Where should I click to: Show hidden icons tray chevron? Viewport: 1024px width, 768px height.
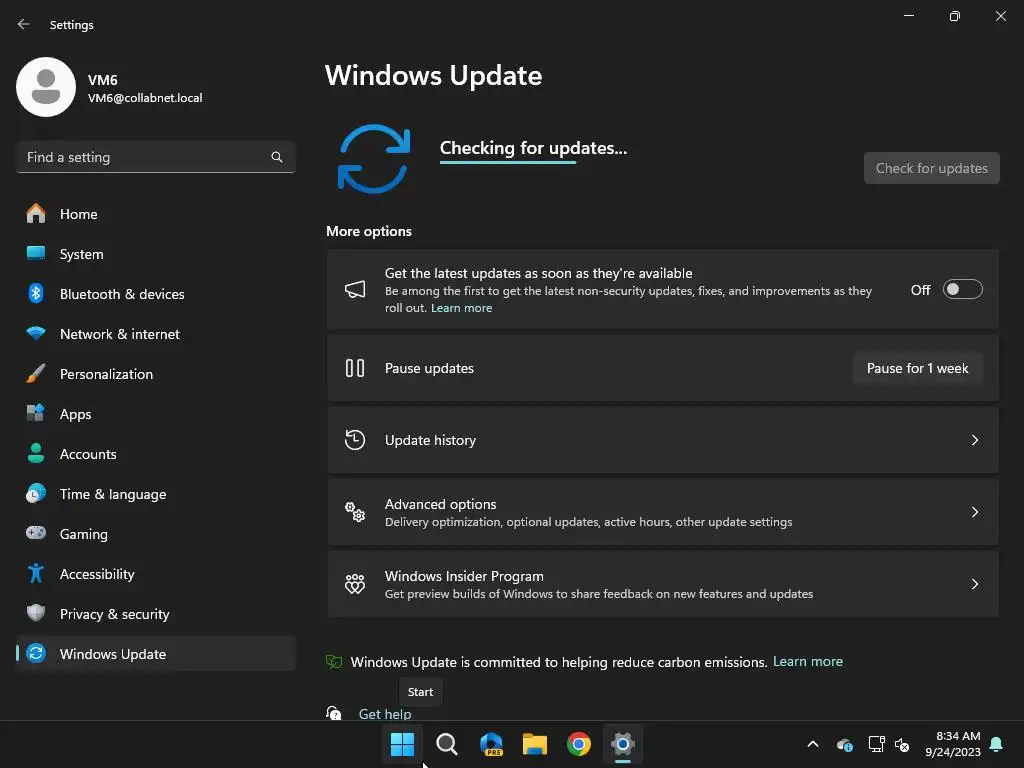pos(813,744)
